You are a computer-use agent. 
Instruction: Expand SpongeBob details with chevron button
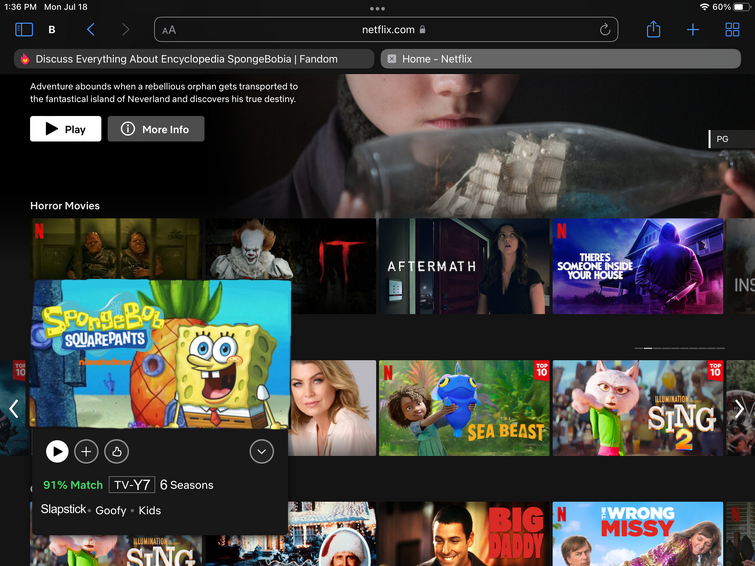[x=261, y=451]
